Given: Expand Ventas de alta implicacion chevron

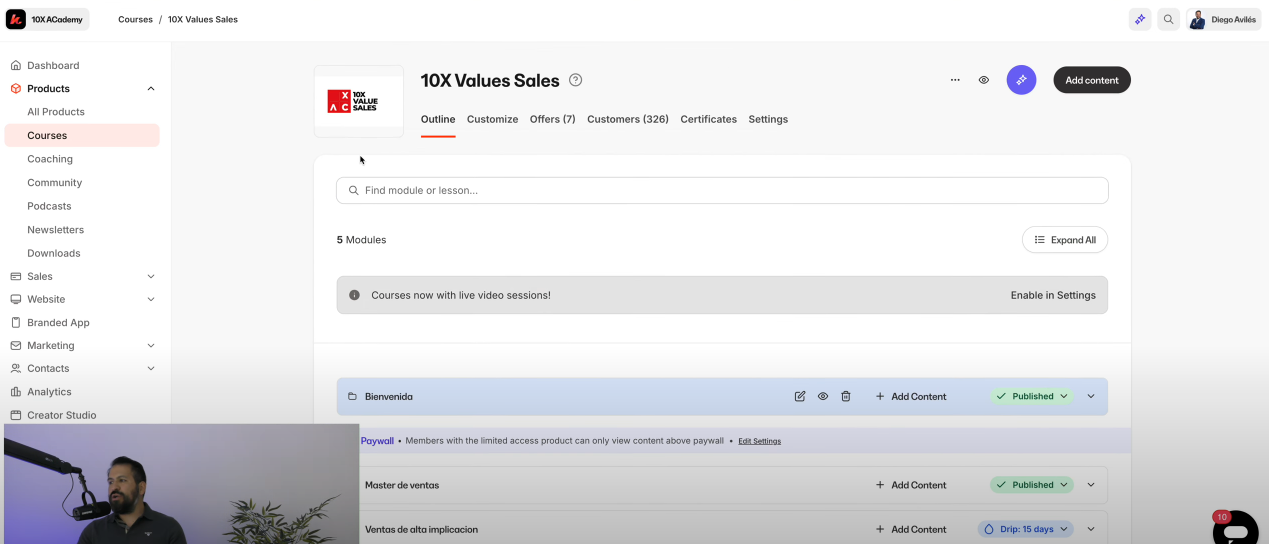Looking at the screenshot, I should coord(1091,529).
